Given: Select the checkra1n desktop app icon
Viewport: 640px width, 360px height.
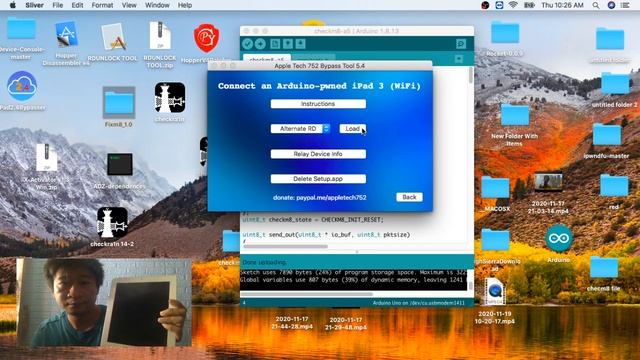Looking at the screenshot, I should [x=170, y=98].
